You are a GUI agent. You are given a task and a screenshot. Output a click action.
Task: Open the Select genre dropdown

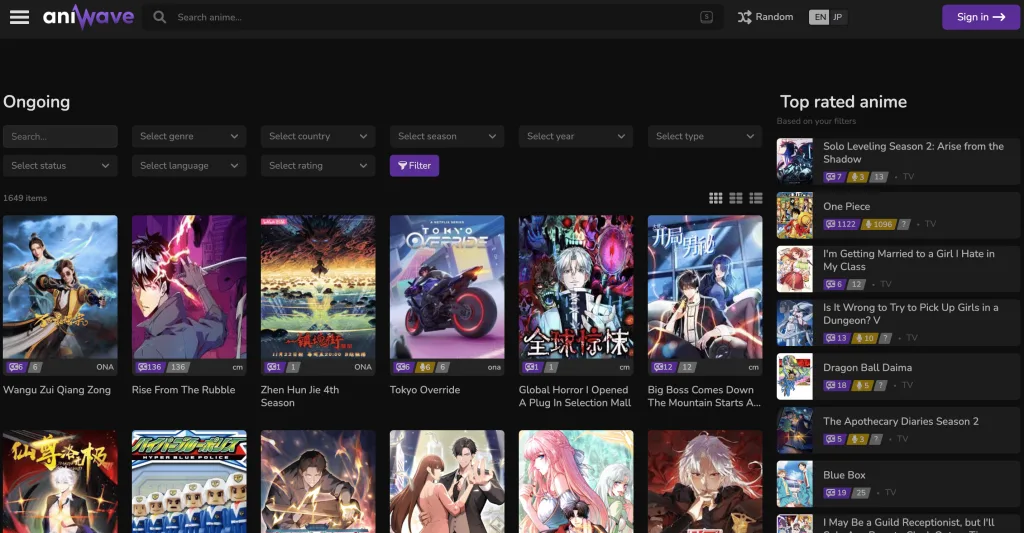[x=189, y=137]
